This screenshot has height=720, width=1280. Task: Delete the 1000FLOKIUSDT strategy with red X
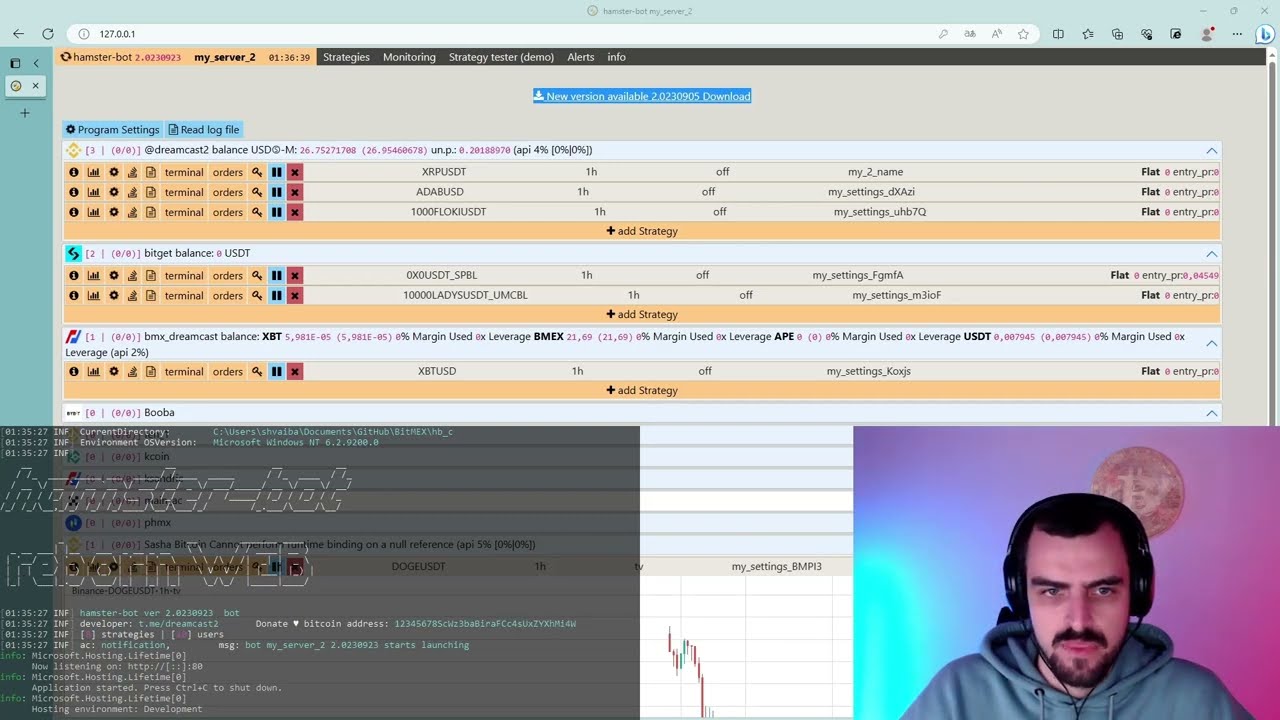coord(294,212)
